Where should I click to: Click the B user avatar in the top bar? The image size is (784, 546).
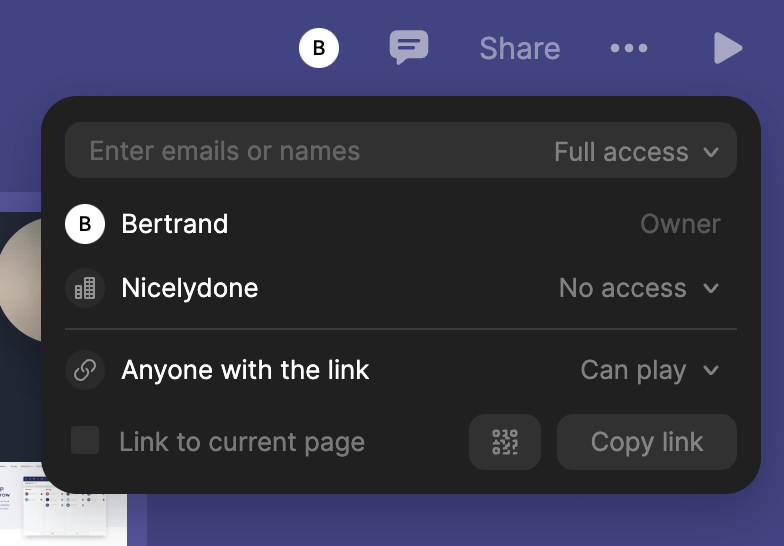tap(318, 48)
